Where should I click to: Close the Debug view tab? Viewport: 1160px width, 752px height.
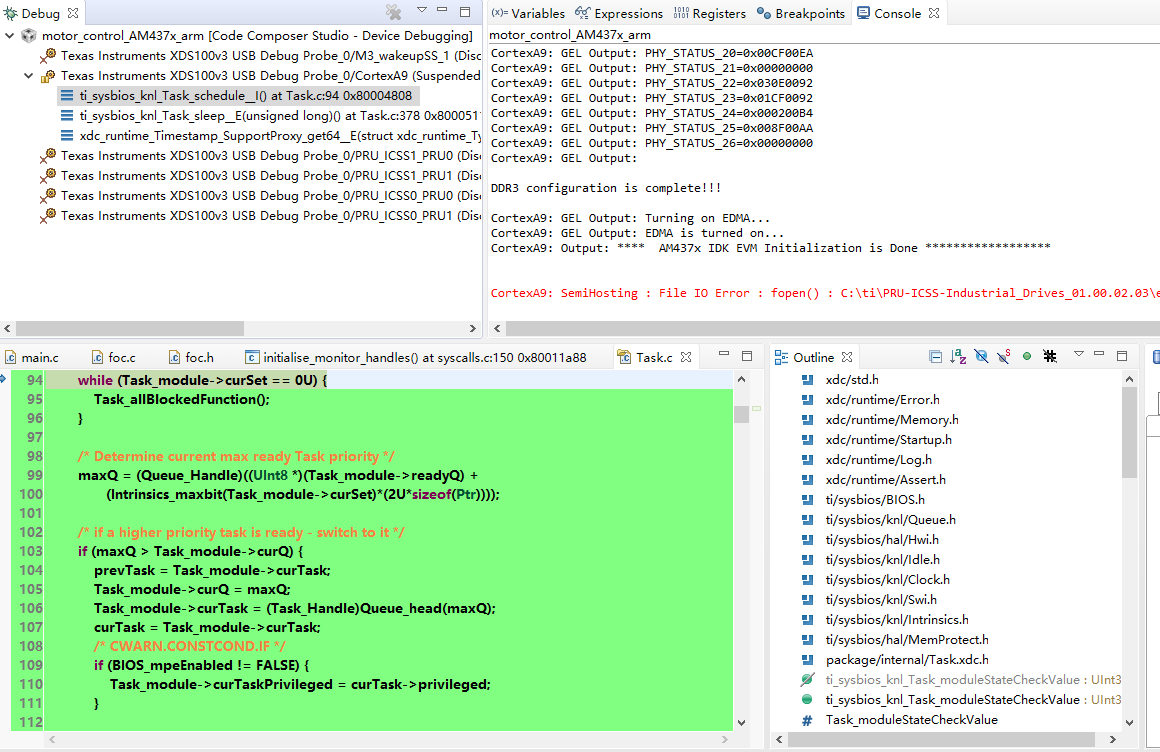click(x=72, y=13)
